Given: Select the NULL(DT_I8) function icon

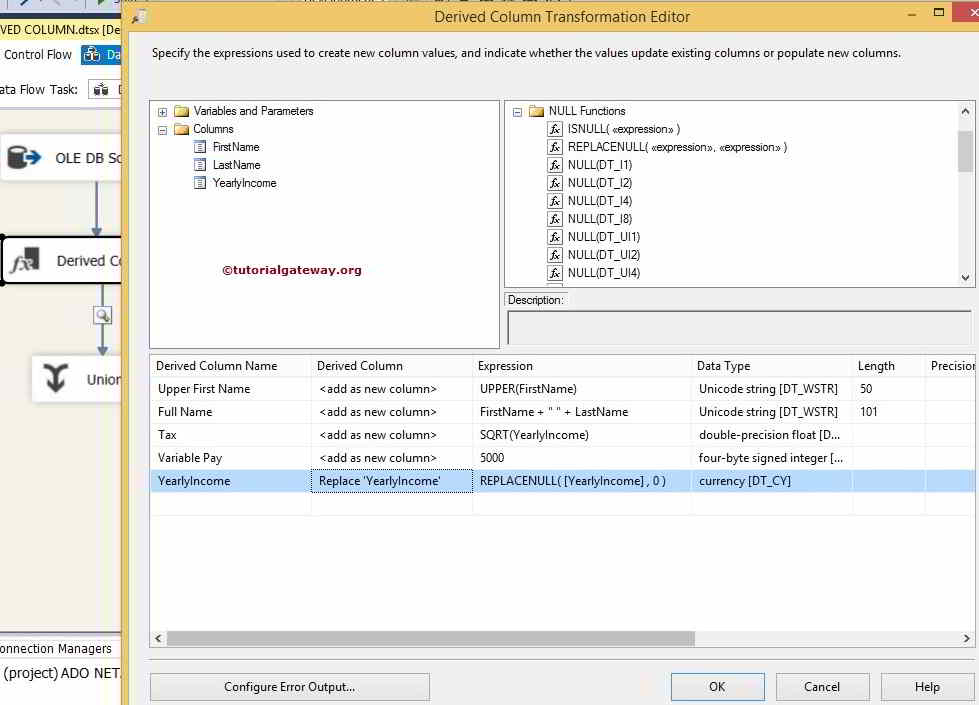Looking at the screenshot, I should click(554, 219).
